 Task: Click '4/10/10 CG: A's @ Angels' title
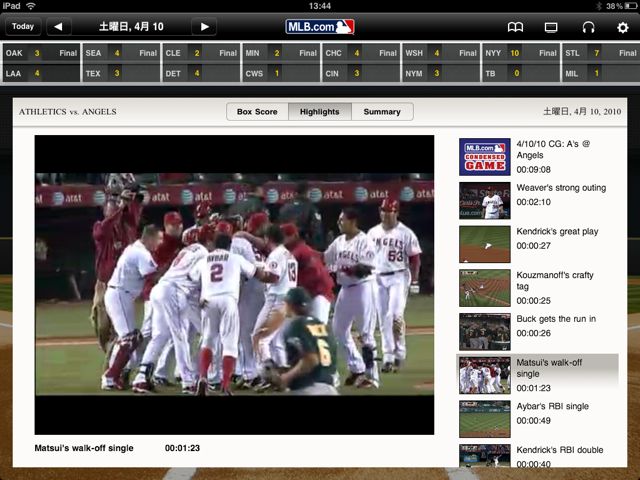point(553,149)
